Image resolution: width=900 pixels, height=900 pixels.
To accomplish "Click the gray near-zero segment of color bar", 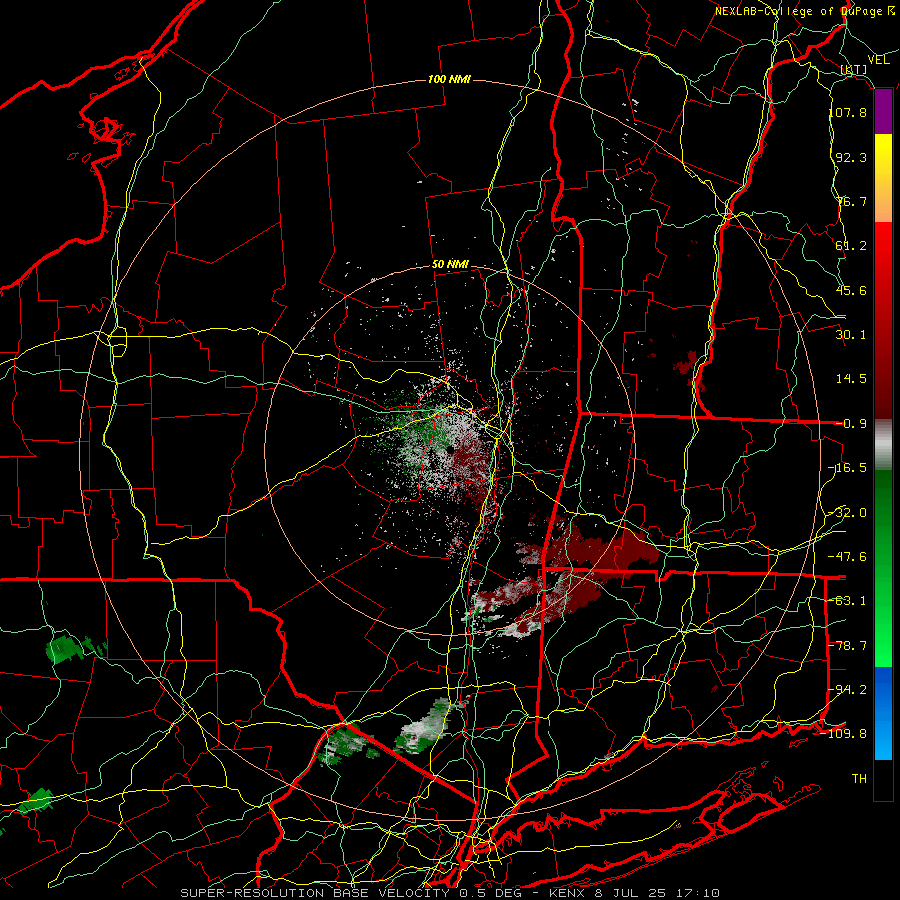I will click(x=883, y=445).
